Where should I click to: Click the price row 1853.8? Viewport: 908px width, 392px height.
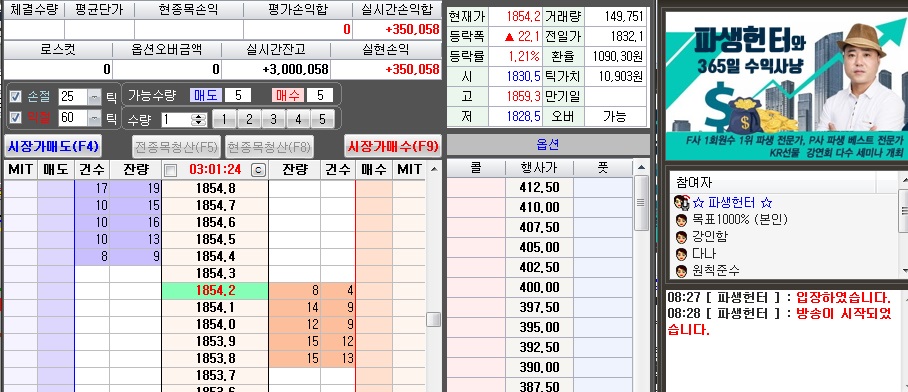point(215,358)
